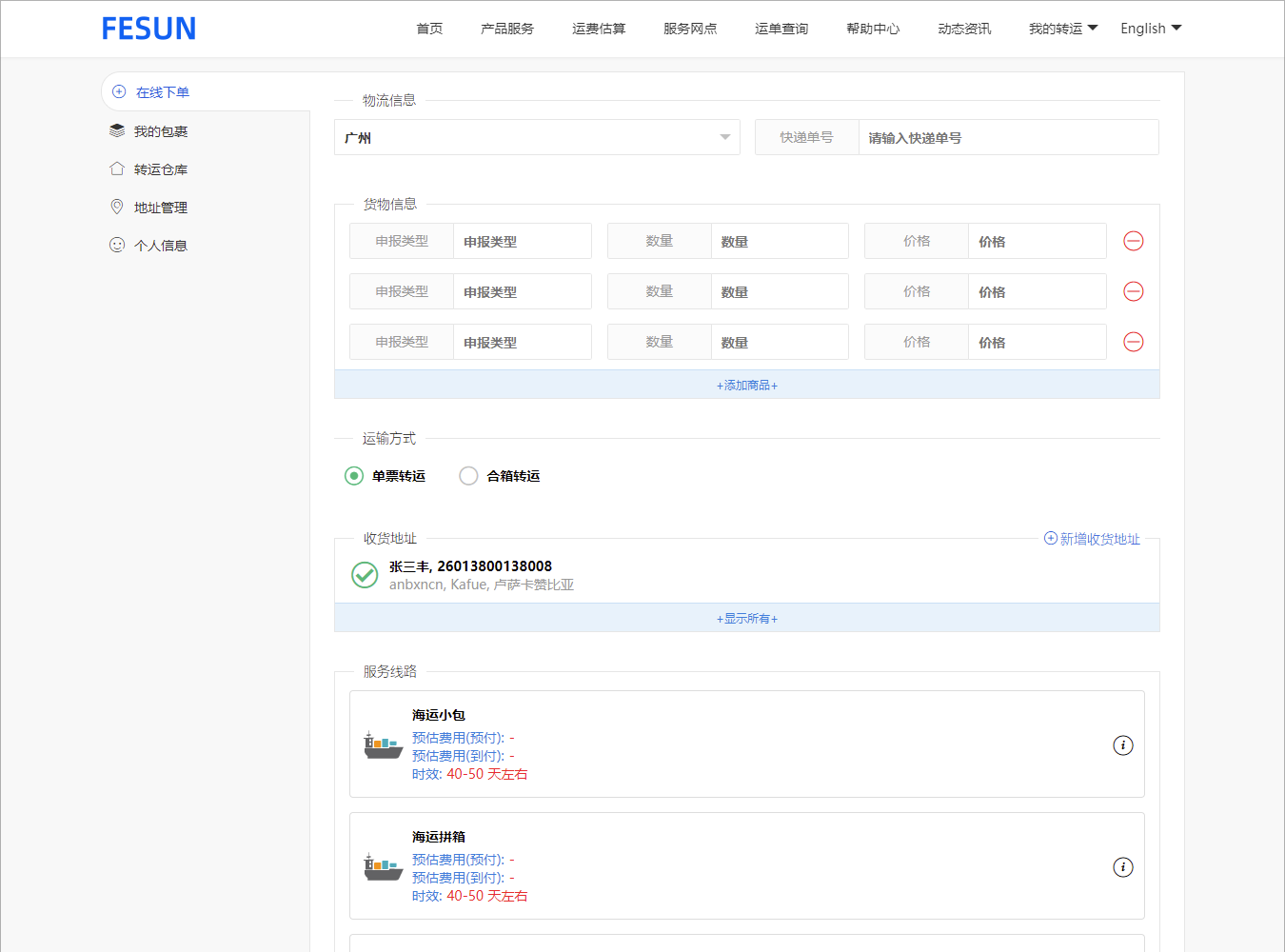This screenshot has width=1285, height=952.
Task: Open 在线下单 in the sidebar
Action: click(163, 92)
